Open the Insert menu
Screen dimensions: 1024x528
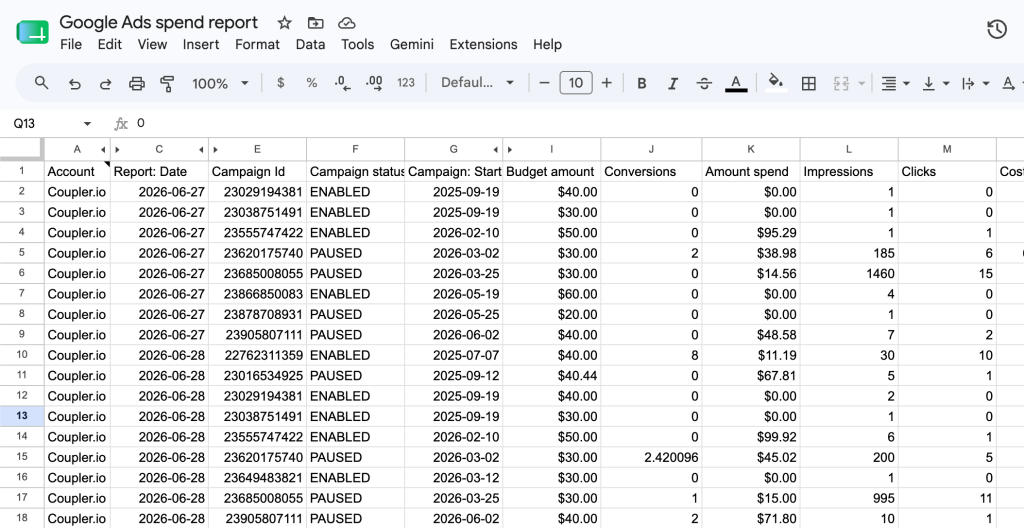[200, 44]
